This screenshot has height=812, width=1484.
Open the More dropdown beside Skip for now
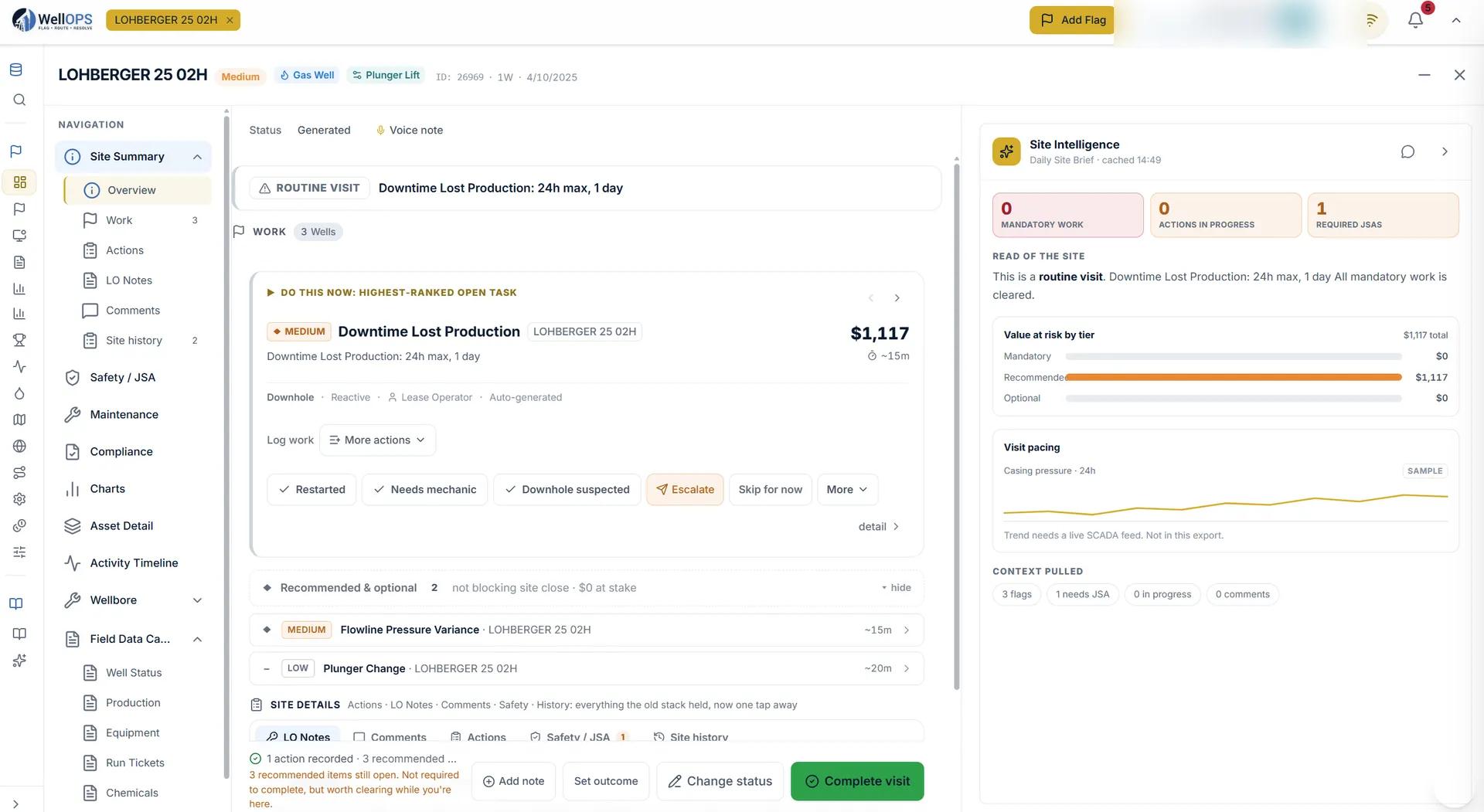pyautogui.click(x=847, y=490)
